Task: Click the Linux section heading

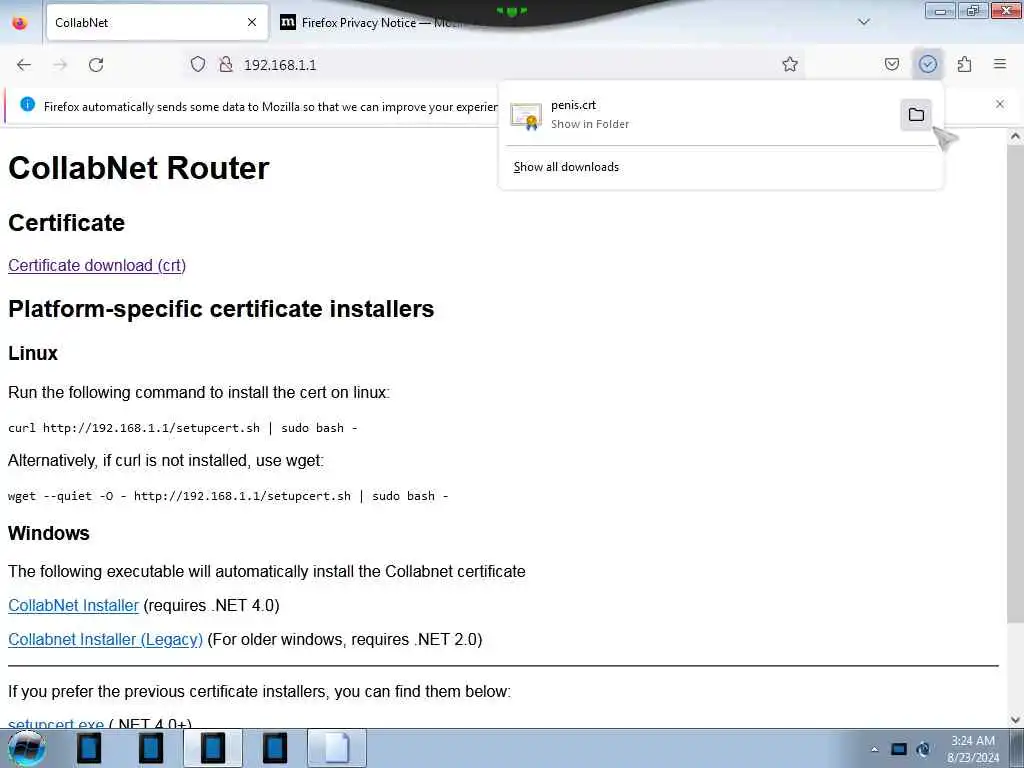Action: click(33, 353)
